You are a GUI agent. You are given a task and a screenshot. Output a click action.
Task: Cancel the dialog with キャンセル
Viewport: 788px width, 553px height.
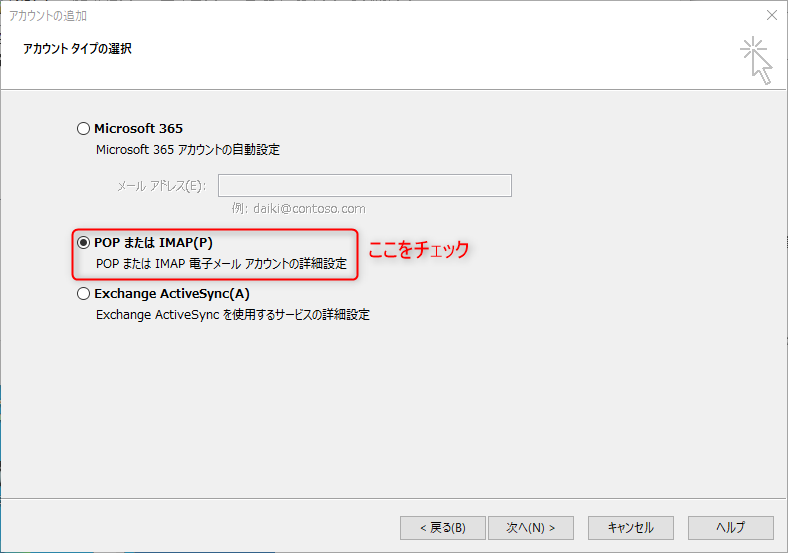pyautogui.click(x=631, y=528)
